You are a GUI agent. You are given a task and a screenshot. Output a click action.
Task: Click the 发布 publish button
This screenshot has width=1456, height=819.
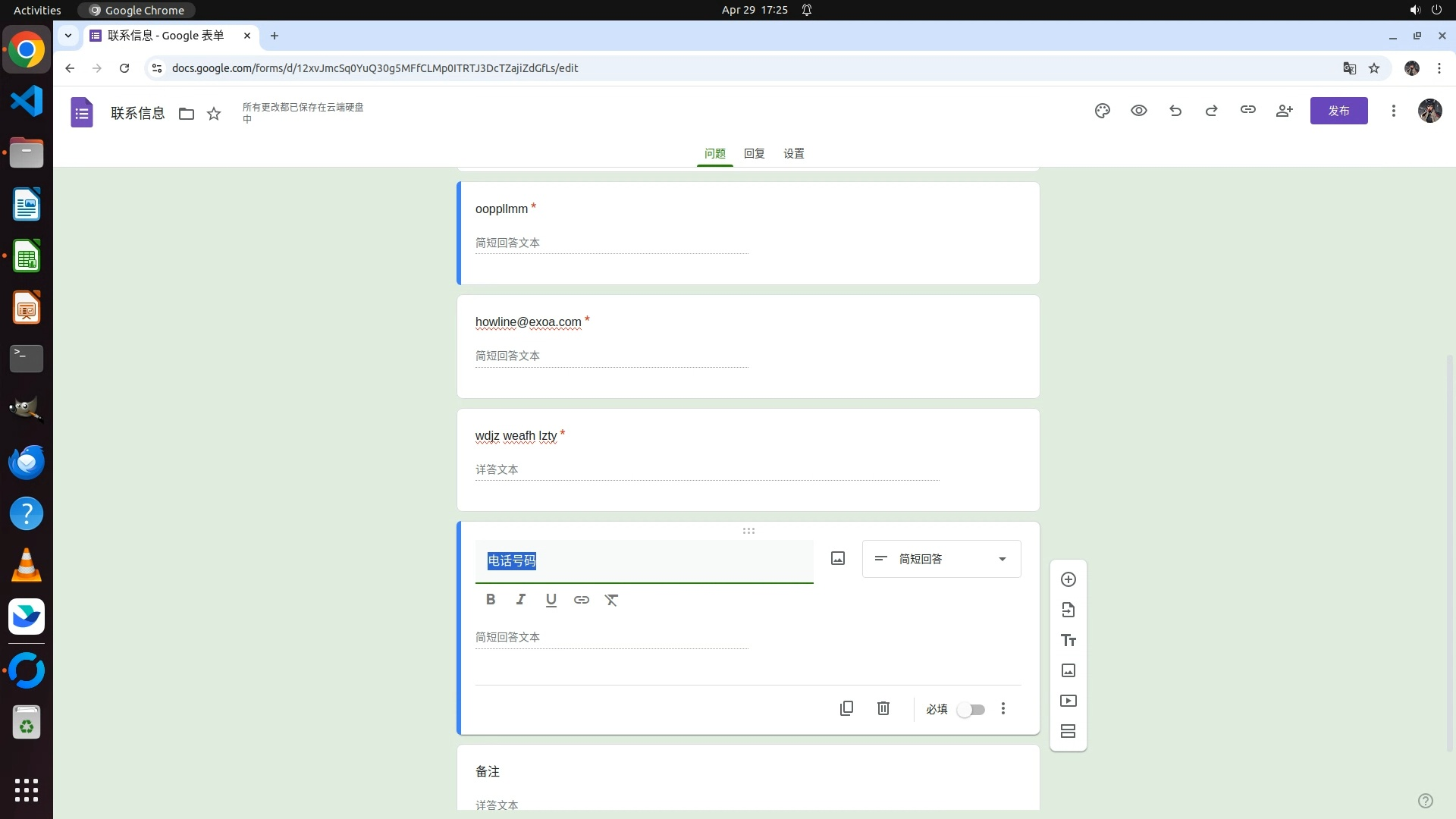point(1338,111)
